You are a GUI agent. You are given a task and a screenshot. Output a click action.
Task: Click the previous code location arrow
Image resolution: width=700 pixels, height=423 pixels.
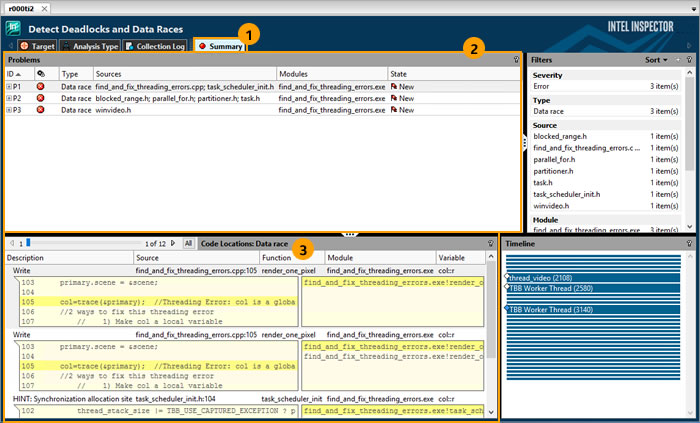(11, 243)
